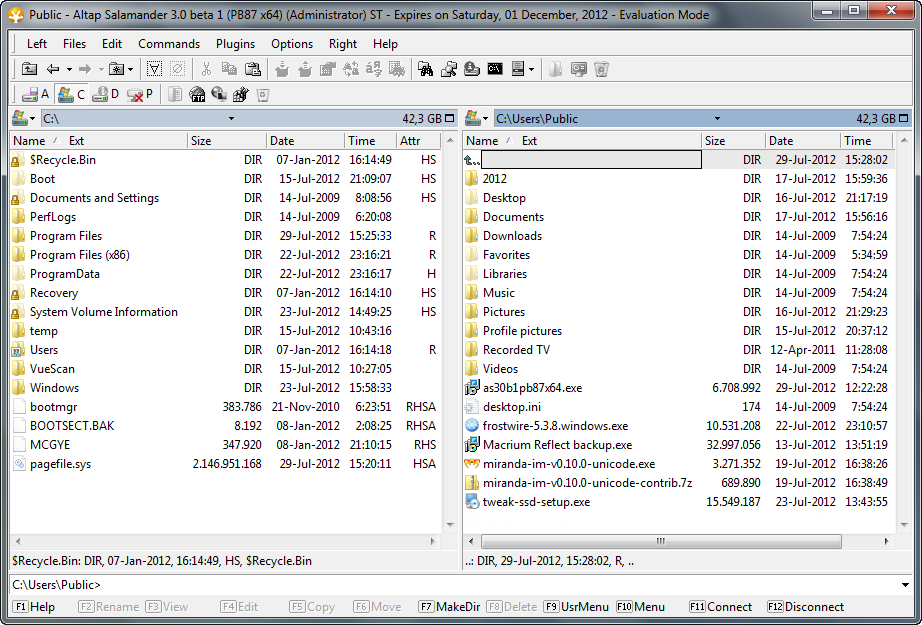This screenshot has width=922, height=625.
Task: Go to parent directory via toolbar icon
Action: [29, 69]
